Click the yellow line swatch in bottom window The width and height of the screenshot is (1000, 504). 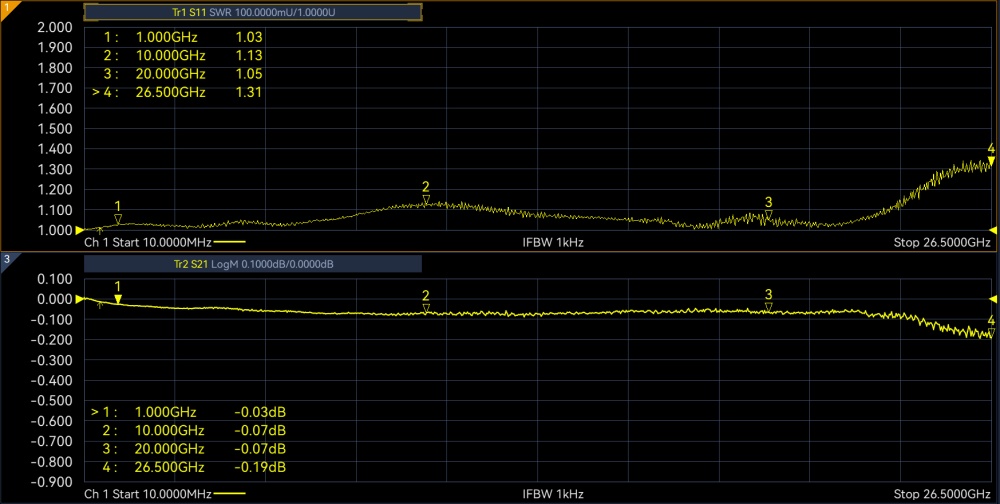229,494
